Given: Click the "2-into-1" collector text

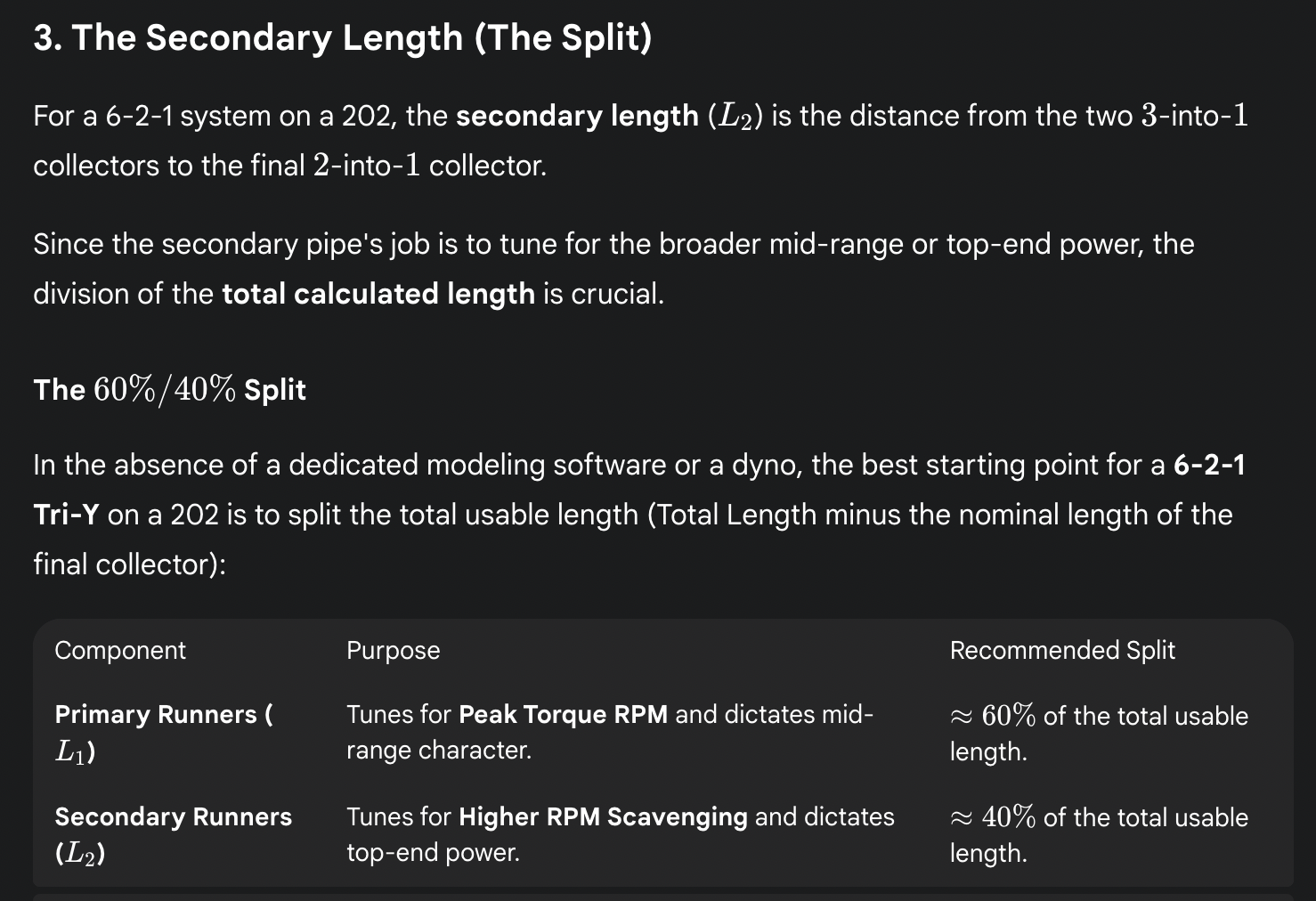Looking at the screenshot, I should (x=366, y=166).
